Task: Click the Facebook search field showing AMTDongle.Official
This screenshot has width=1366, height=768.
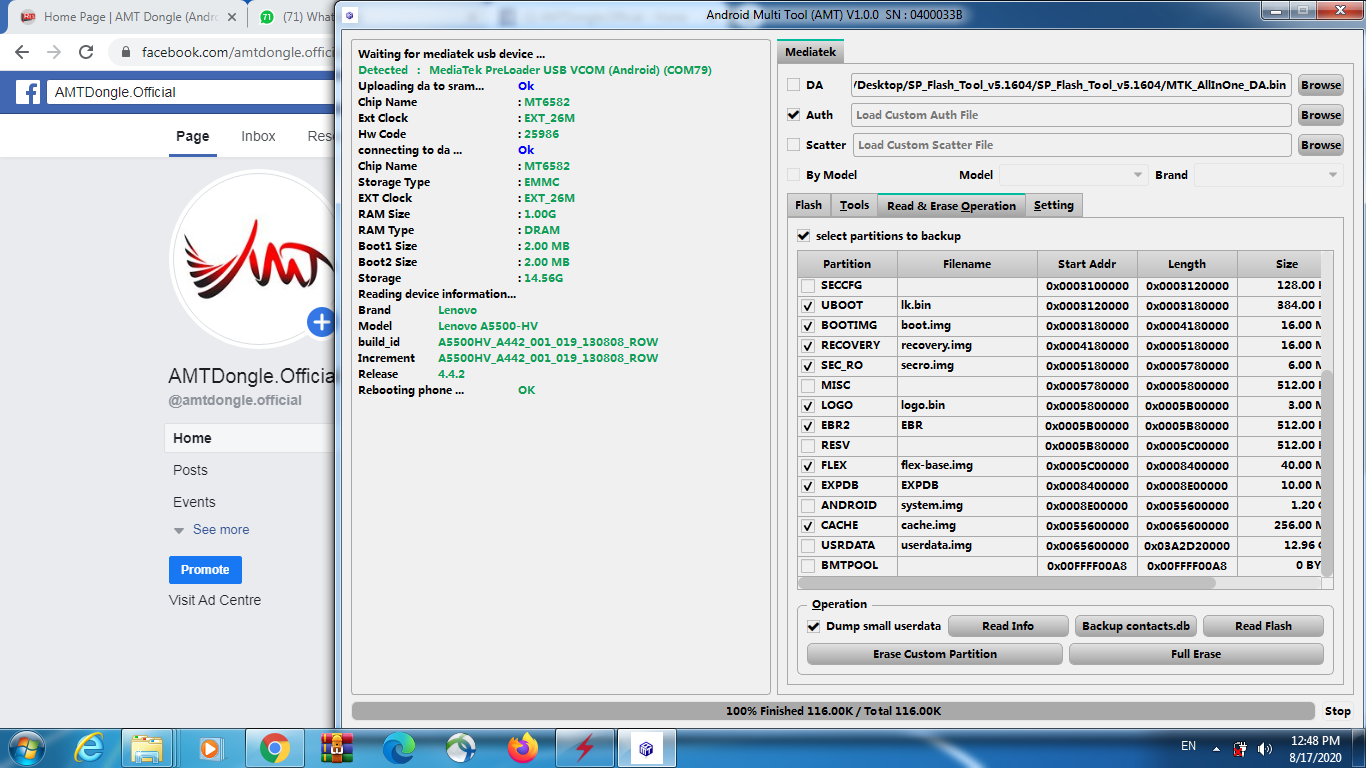Action: pos(190,92)
